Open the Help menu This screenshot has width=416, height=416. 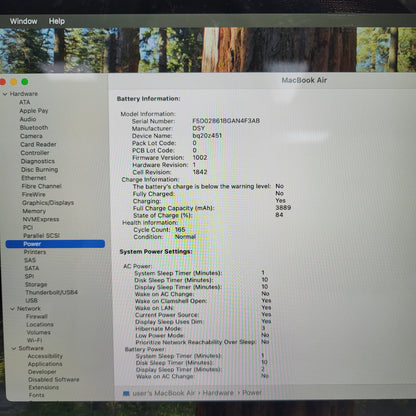coord(57,21)
